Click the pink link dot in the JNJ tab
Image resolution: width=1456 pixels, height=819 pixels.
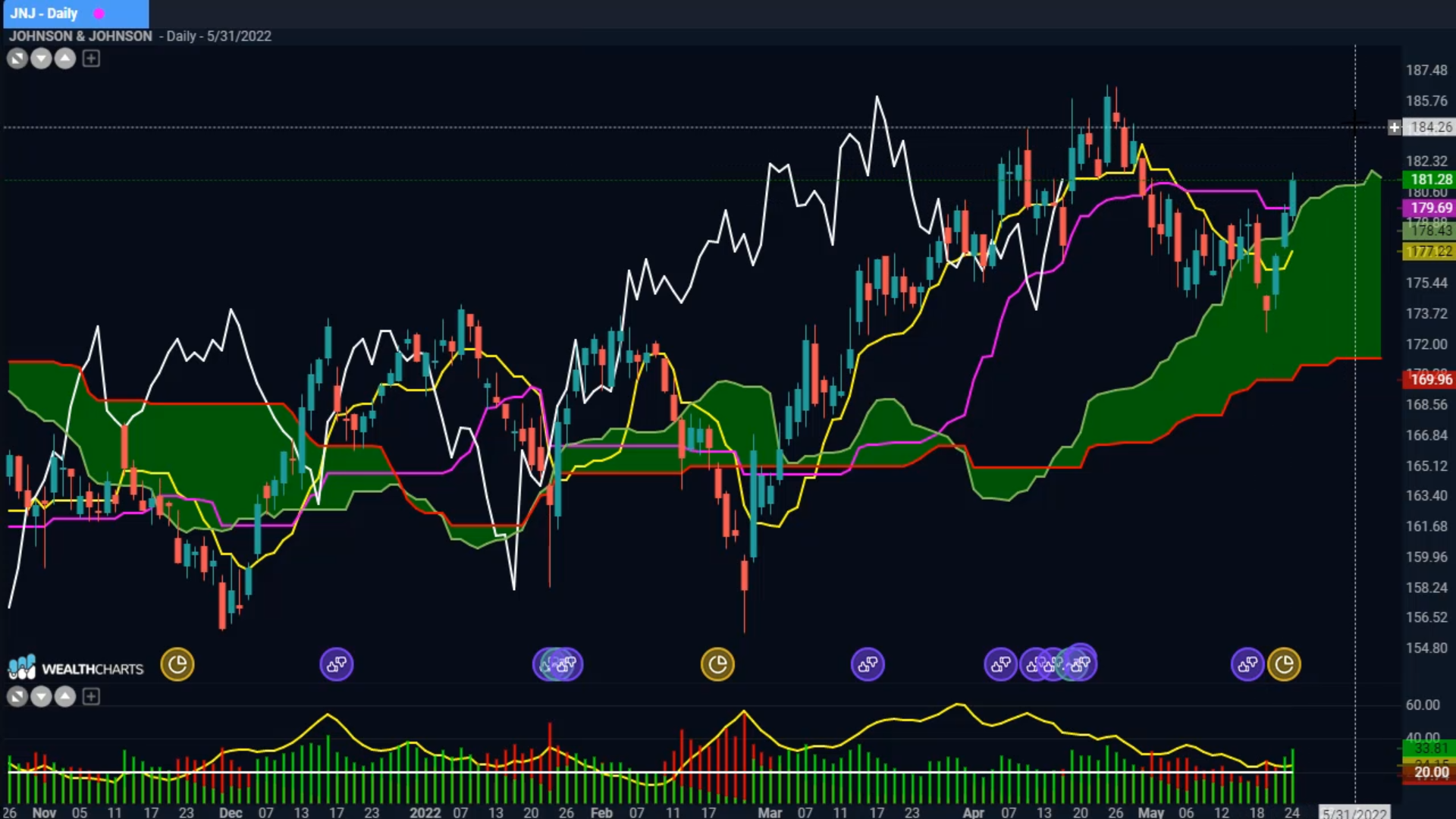coord(99,14)
